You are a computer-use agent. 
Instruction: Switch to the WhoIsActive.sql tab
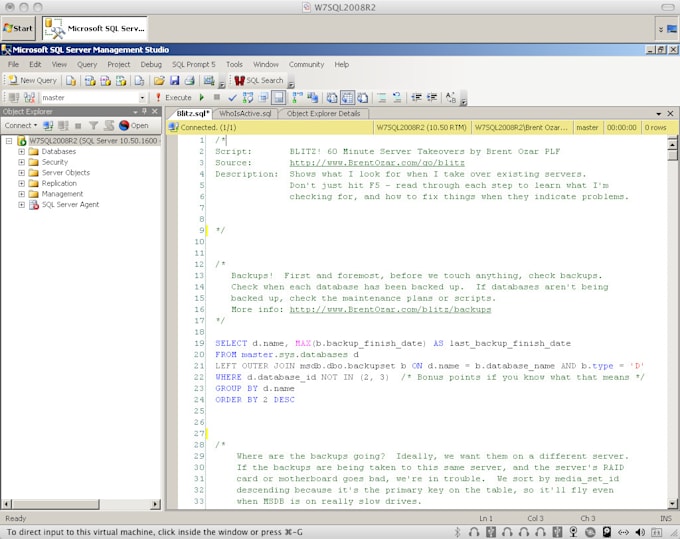(x=244, y=114)
